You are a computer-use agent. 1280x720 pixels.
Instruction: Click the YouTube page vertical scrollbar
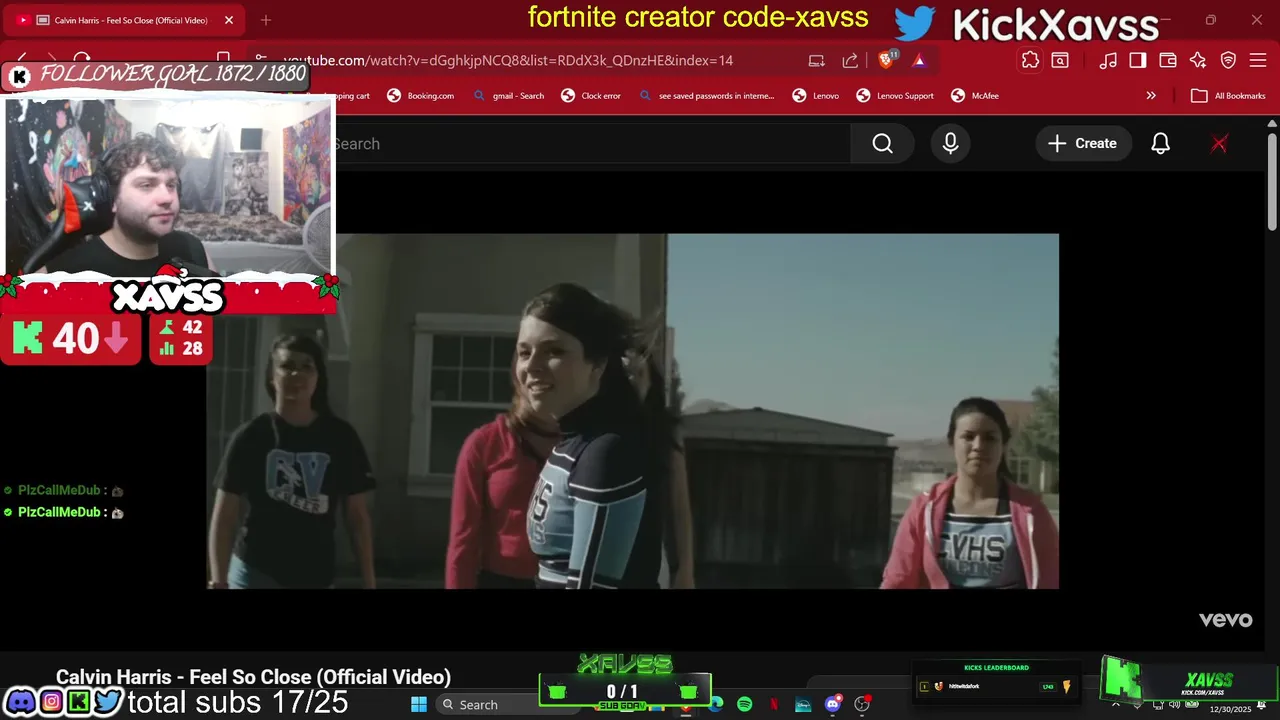coord(1272,182)
